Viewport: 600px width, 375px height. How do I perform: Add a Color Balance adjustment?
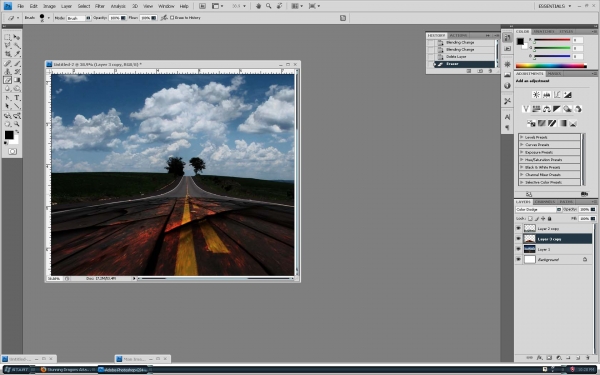click(x=546, y=109)
